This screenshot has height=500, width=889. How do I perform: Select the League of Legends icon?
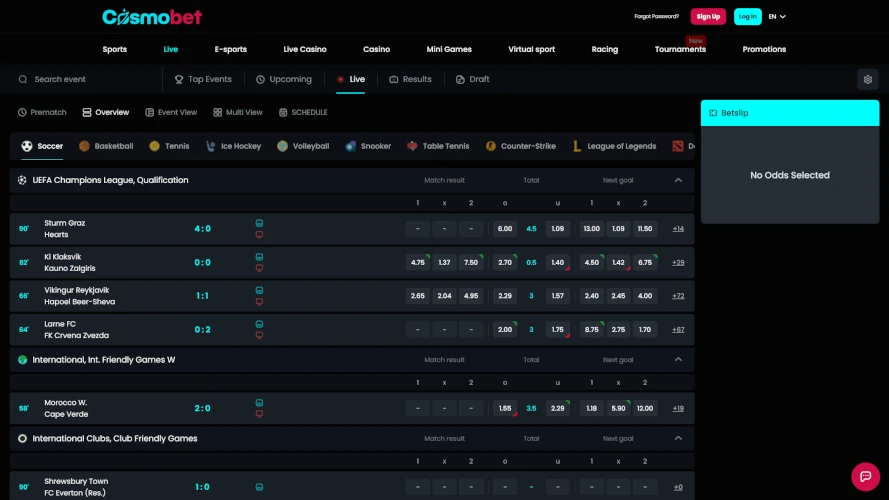coord(577,146)
